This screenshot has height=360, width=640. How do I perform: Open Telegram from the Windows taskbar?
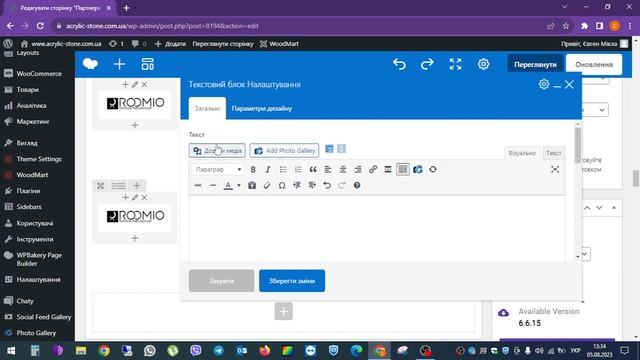[219, 351]
